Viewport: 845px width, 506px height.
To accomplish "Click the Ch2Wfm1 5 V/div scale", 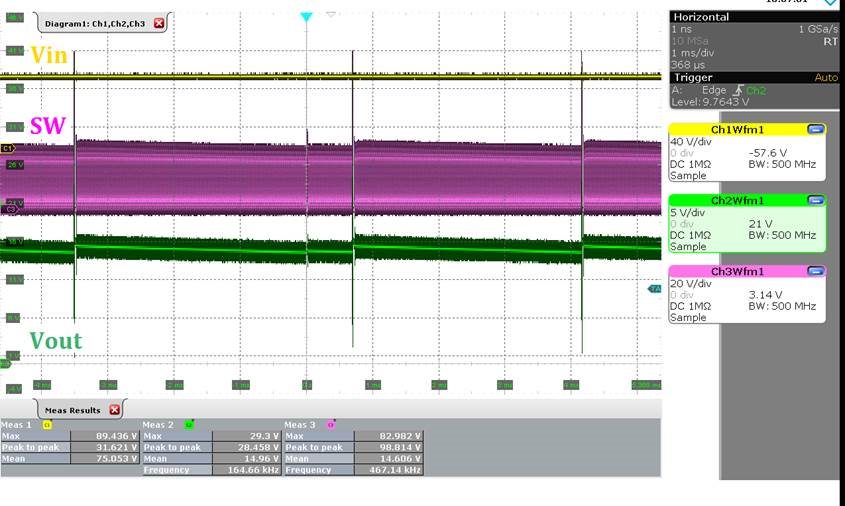I will click(688, 212).
